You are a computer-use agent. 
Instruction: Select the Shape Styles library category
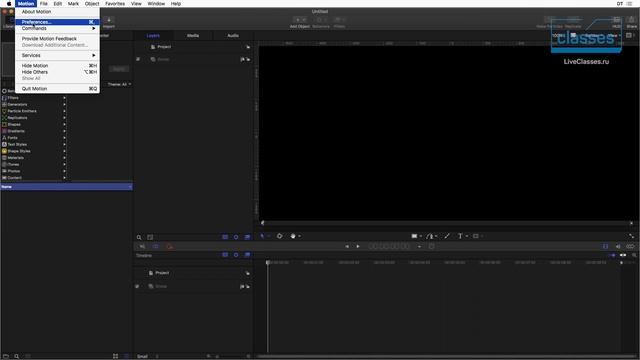33,151
